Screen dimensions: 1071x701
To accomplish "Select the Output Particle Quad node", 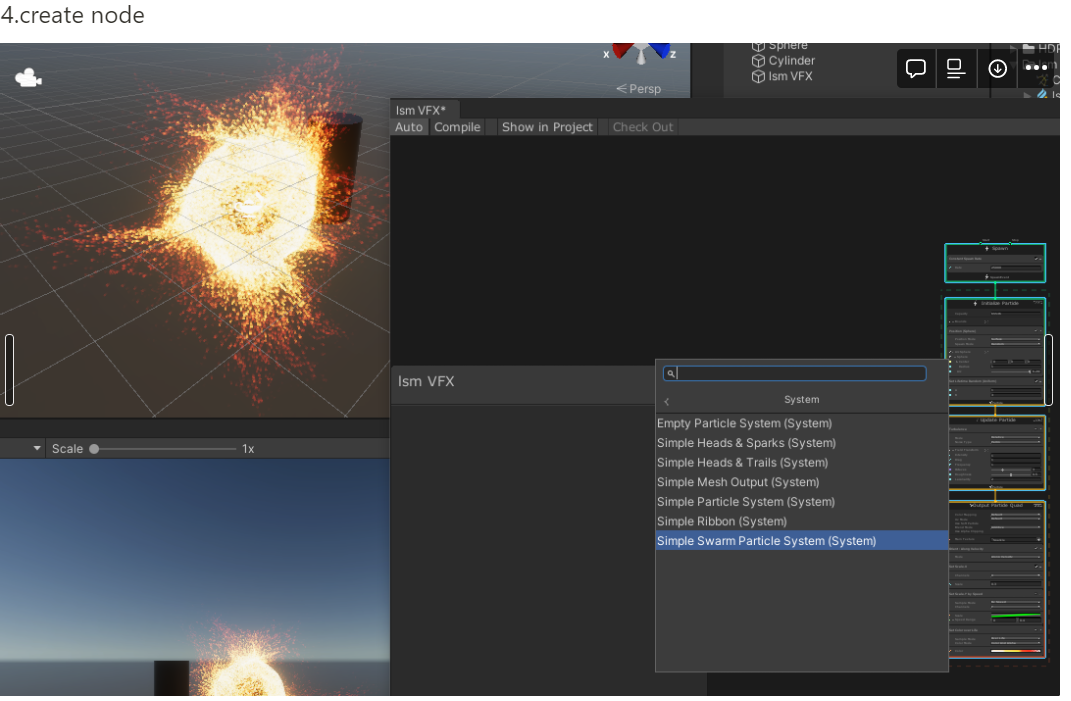I will point(996,579).
